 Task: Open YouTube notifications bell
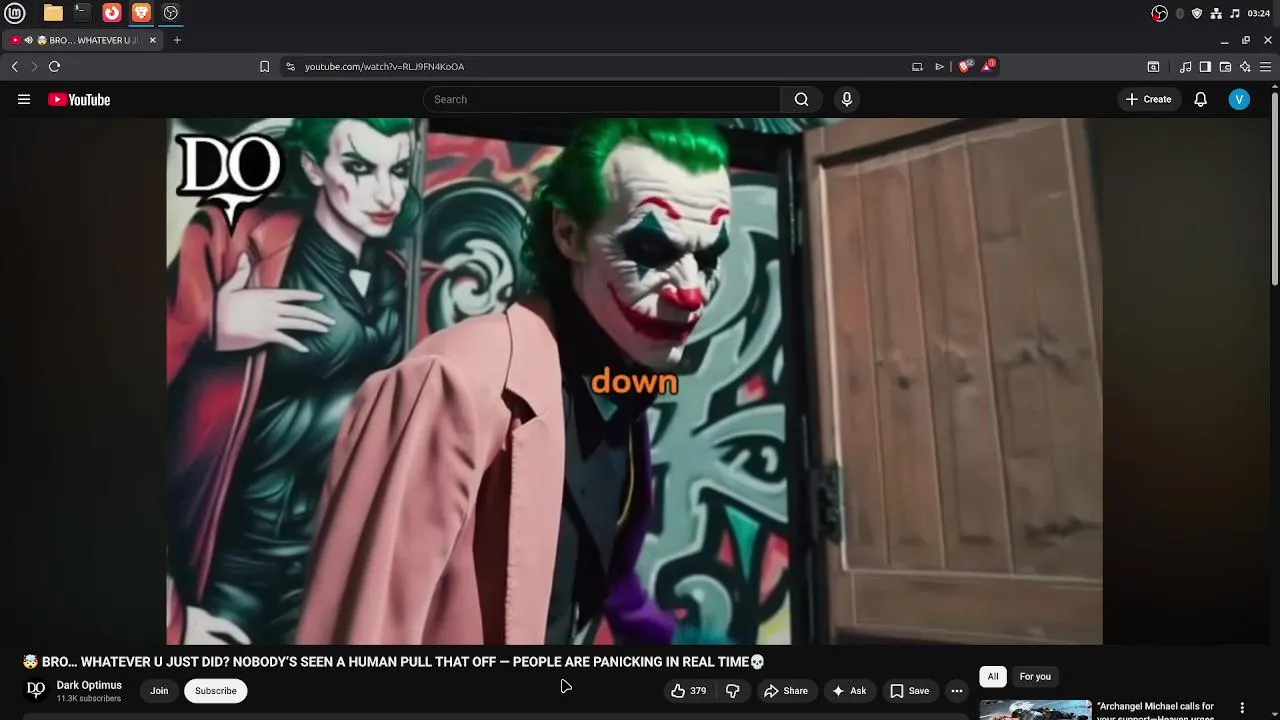click(x=1201, y=99)
